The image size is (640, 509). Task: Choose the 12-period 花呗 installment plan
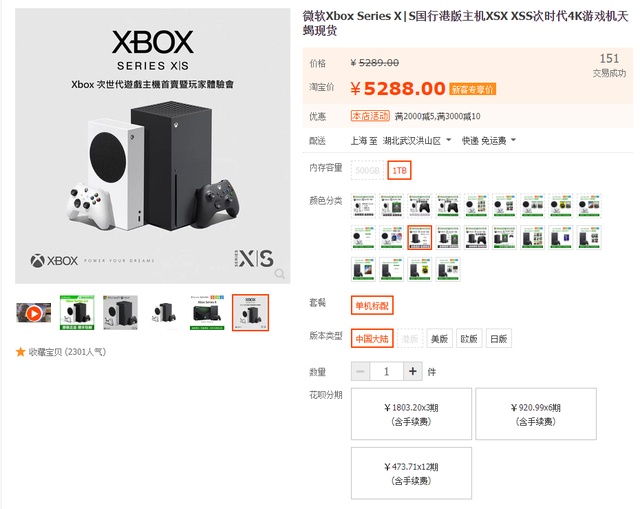tap(411, 473)
